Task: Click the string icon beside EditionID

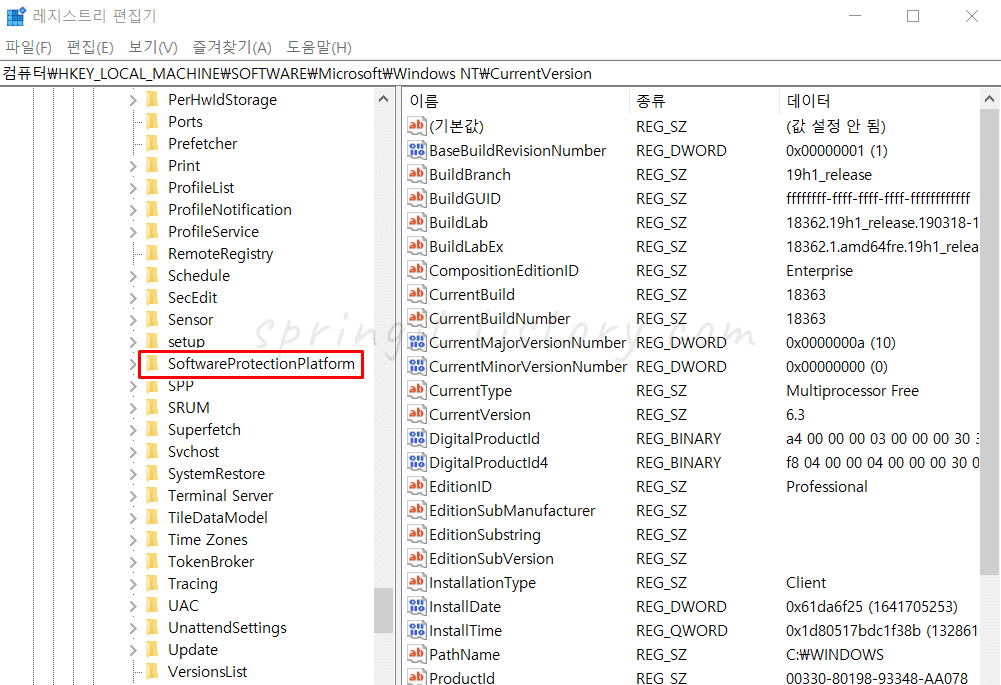Action: click(x=416, y=486)
